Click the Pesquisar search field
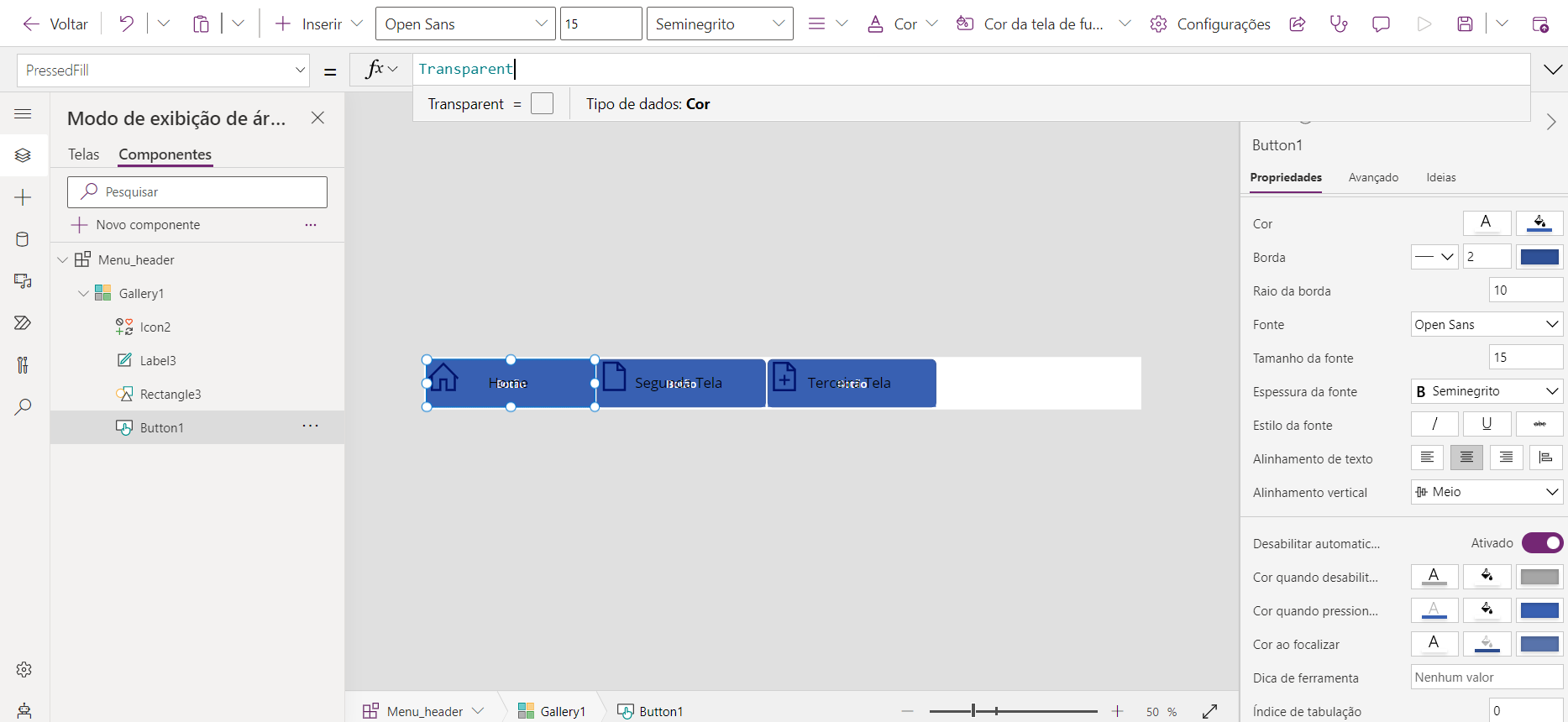This screenshot has width=1568, height=722. [197, 192]
